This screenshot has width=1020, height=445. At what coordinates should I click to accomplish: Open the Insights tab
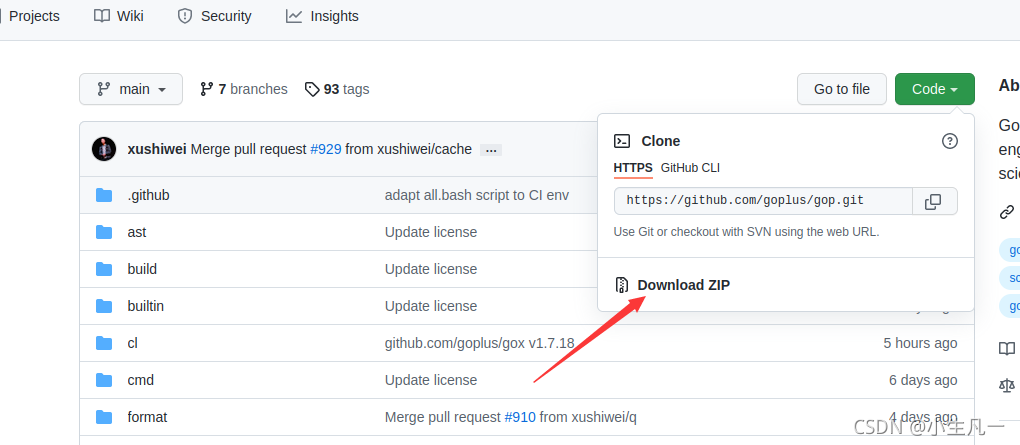point(322,16)
